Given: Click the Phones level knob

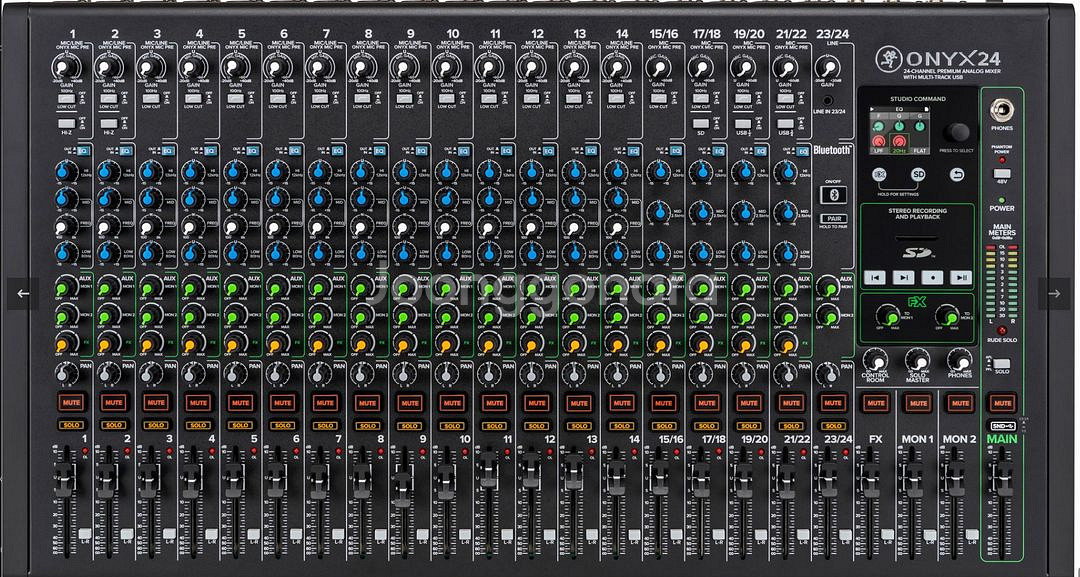Looking at the screenshot, I should click(x=959, y=360).
